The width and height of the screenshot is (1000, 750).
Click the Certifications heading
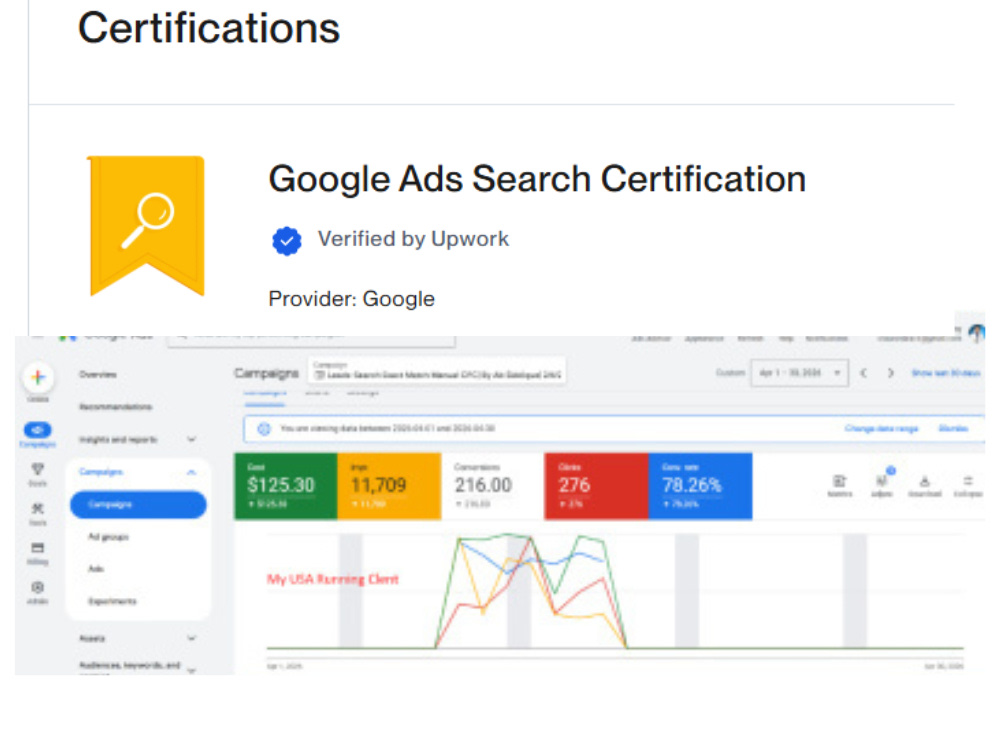(209, 29)
